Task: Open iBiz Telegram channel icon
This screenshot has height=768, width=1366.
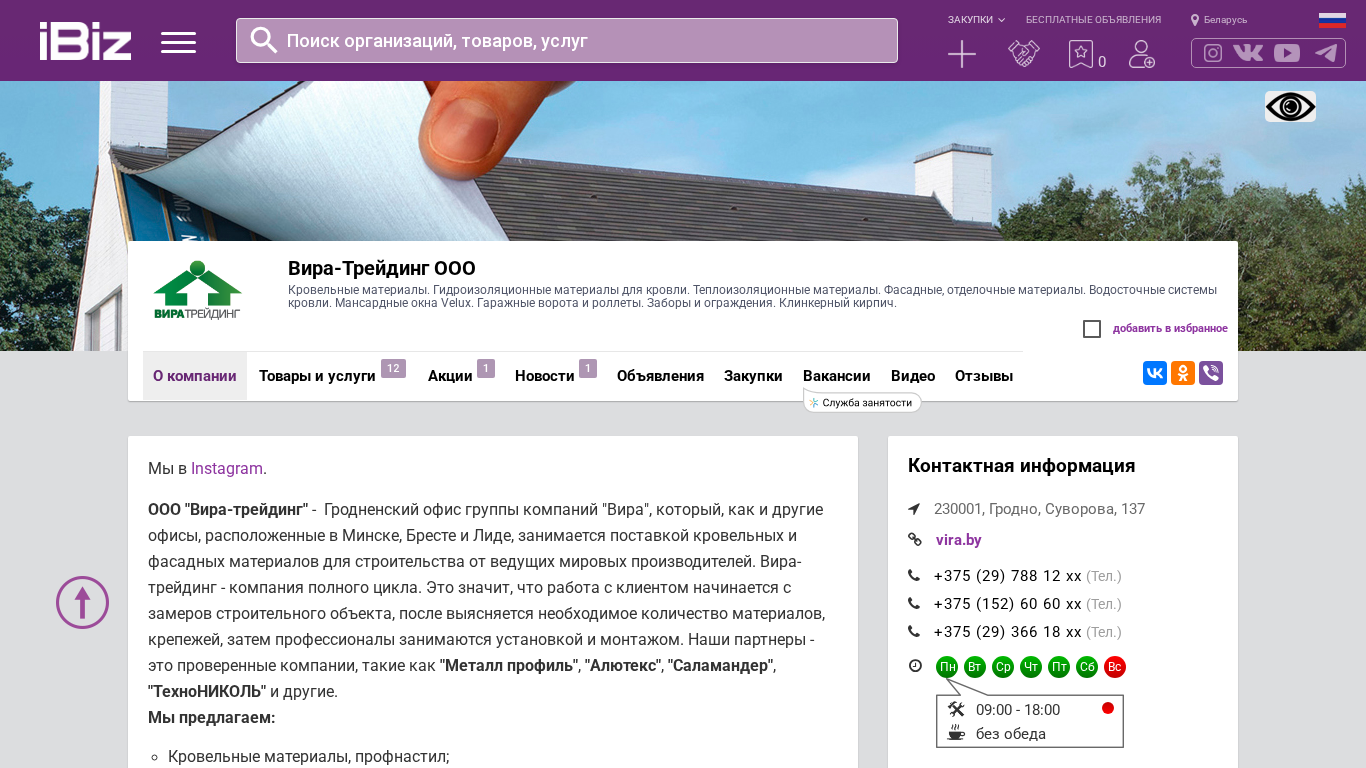Action: tap(1326, 53)
